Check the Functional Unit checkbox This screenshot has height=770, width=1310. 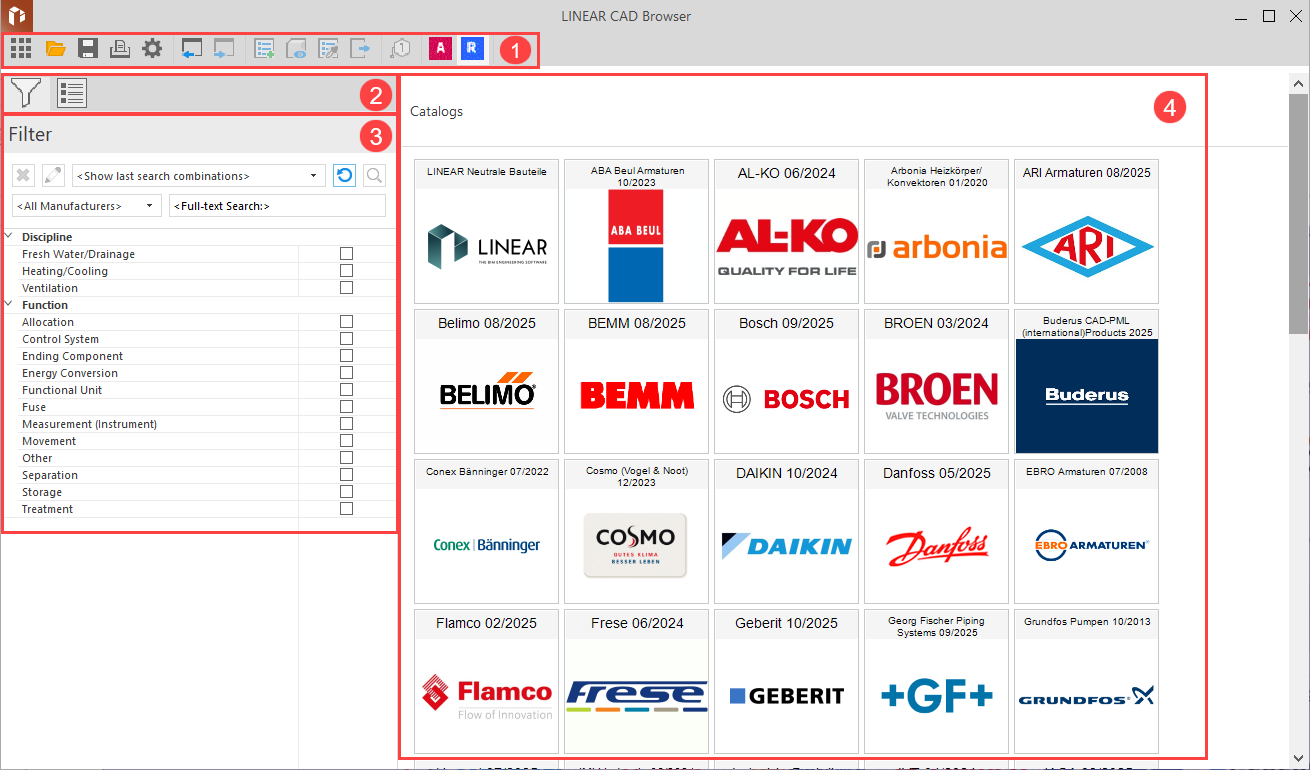[x=347, y=390]
